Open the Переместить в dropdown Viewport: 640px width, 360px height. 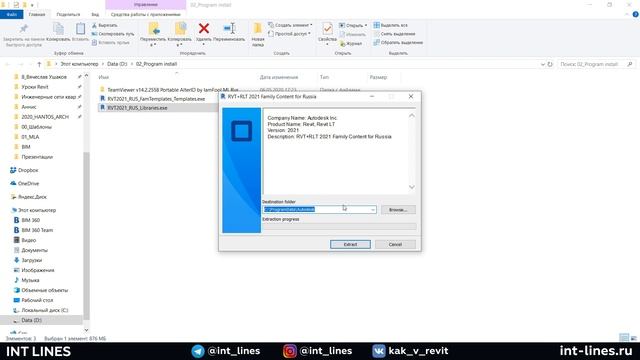153,34
